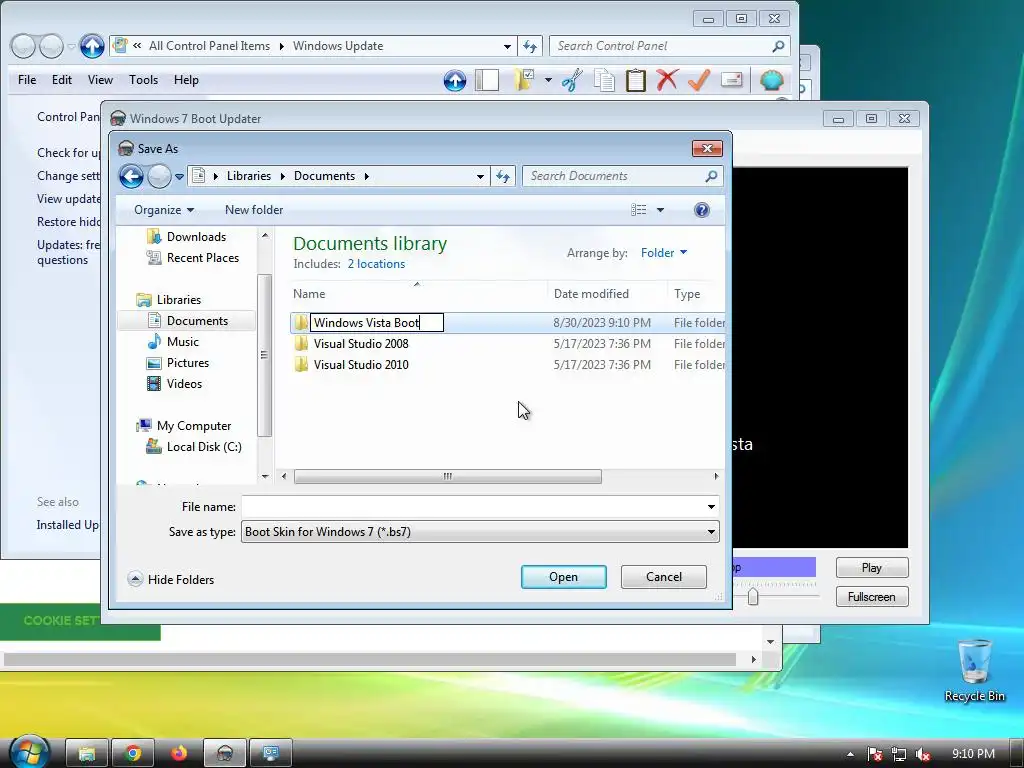Click the Copy icon in Control Panel toolbar
Image resolution: width=1024 pixels, height=768 pixels.
(x=604, y=80)
